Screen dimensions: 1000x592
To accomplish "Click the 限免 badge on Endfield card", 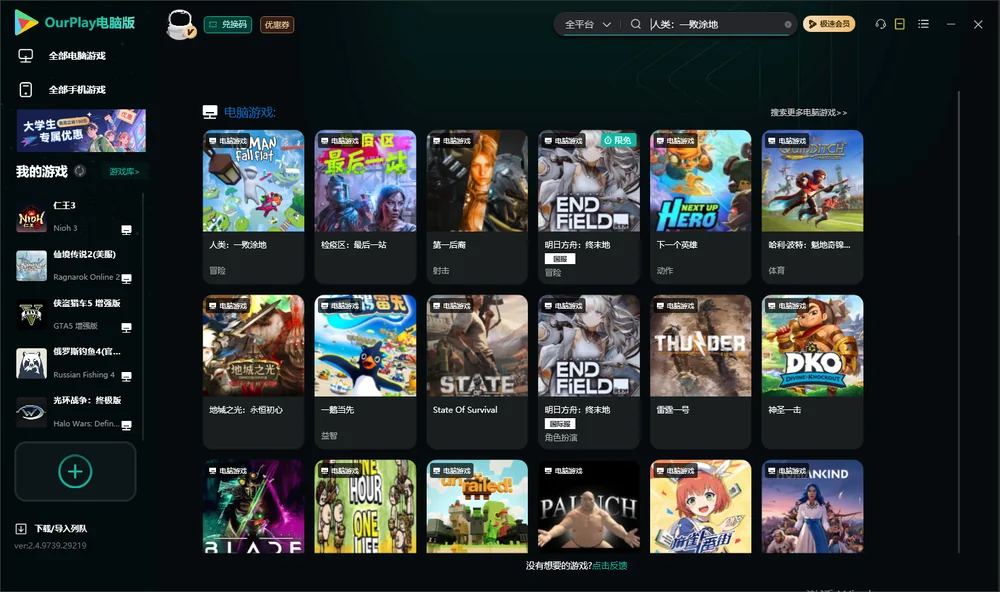I will tap(619, 140).
